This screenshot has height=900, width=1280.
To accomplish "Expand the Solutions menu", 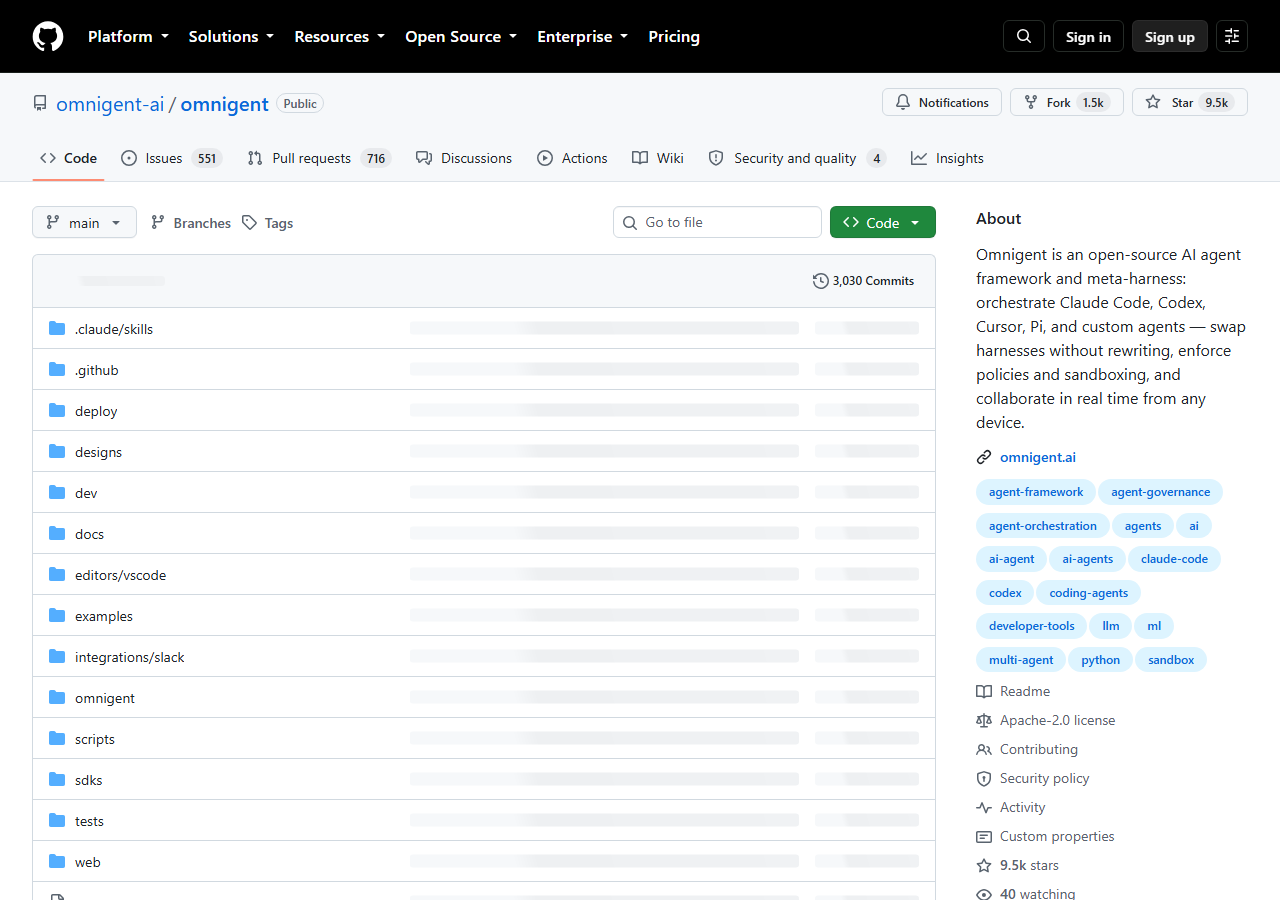I will [x=231, y=36].
